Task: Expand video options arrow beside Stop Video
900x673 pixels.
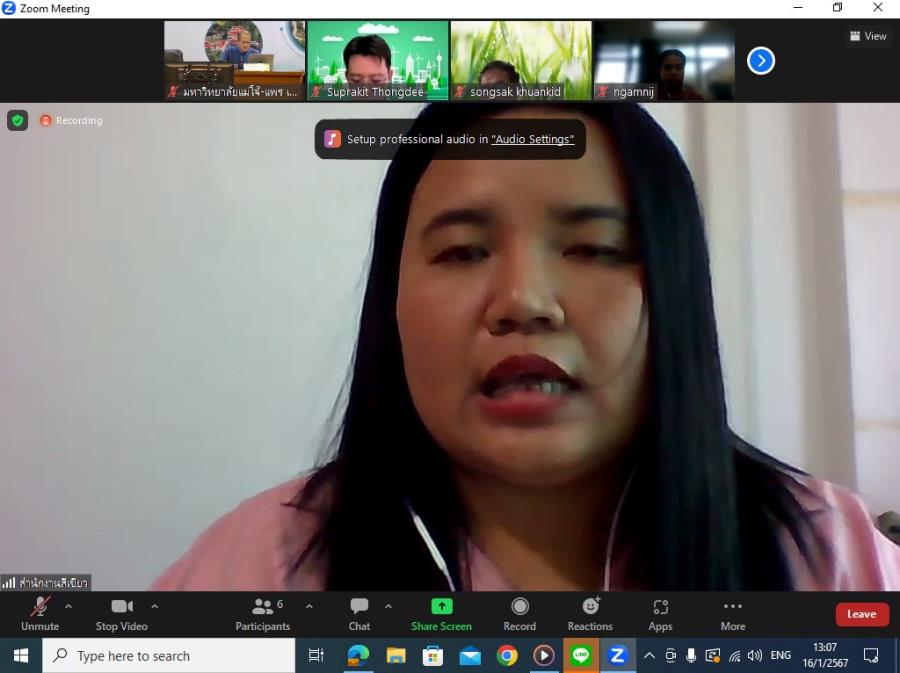Action: pos(154,606)
